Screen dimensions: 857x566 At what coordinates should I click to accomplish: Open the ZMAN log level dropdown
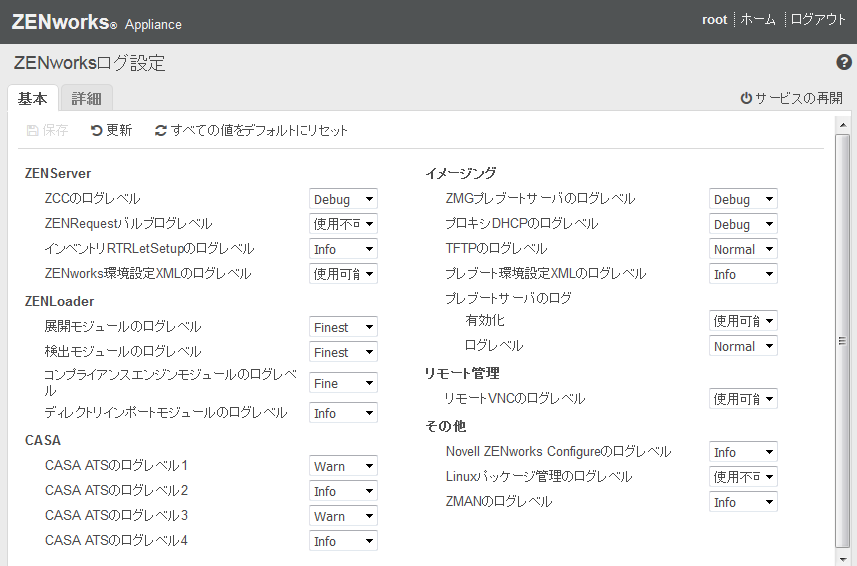pos(743,502)
